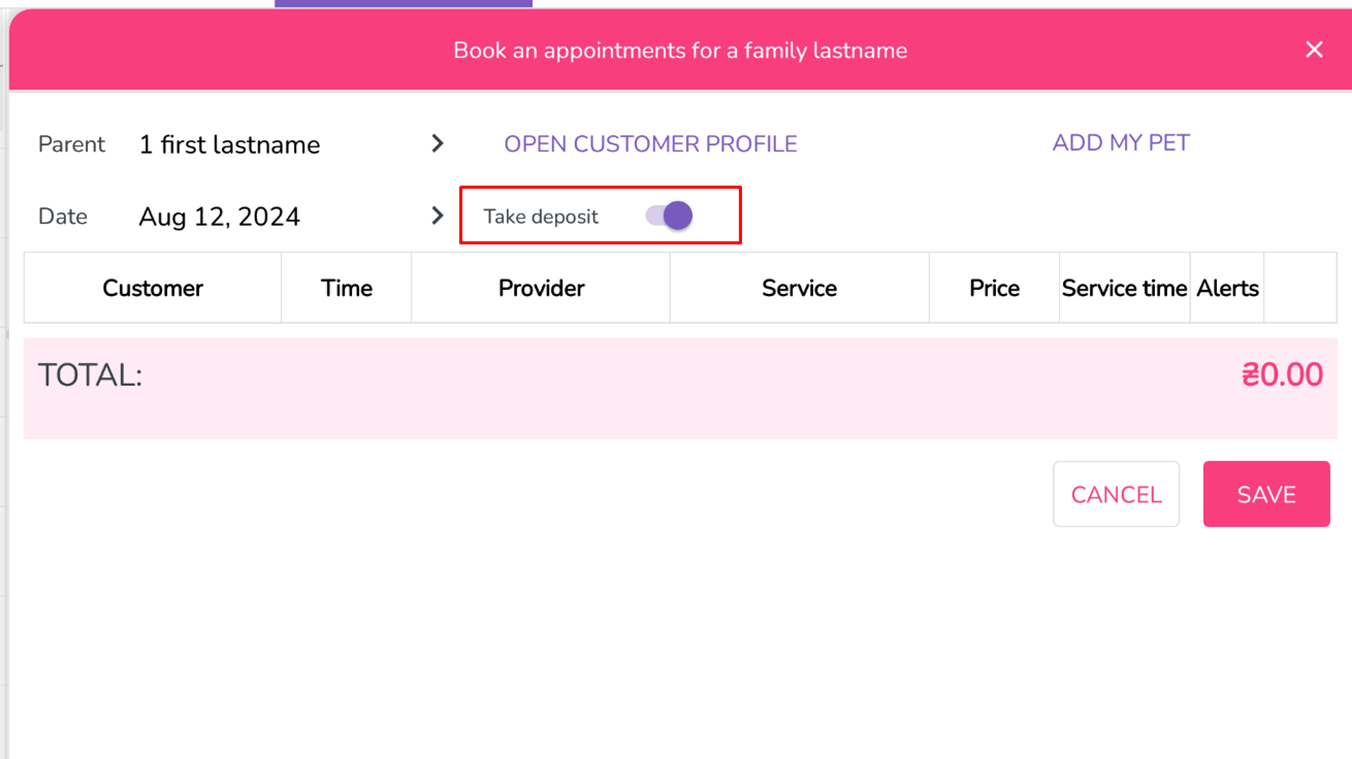Viewport: 1352px width, 759px height.
Task: Cancel the appointment booking
Action: click(1116, 494)
